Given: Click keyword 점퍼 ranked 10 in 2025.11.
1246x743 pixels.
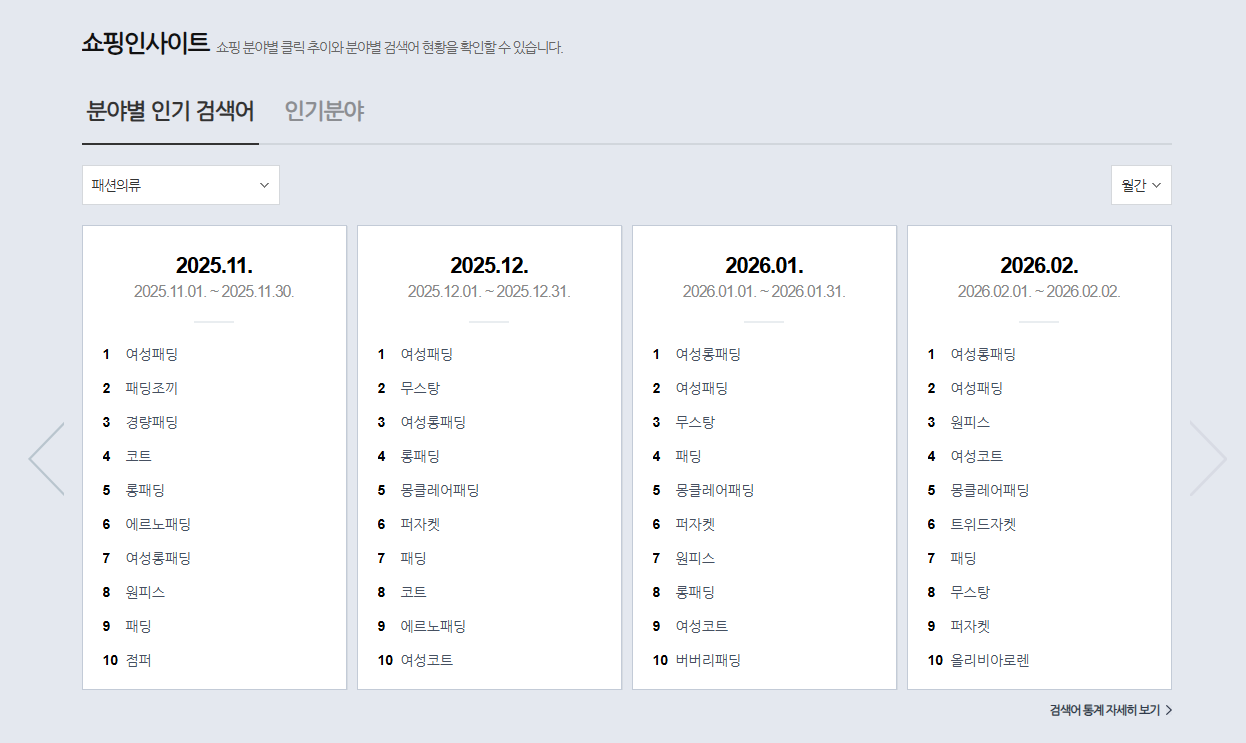Looking at the screenshot, I should 139,660.
